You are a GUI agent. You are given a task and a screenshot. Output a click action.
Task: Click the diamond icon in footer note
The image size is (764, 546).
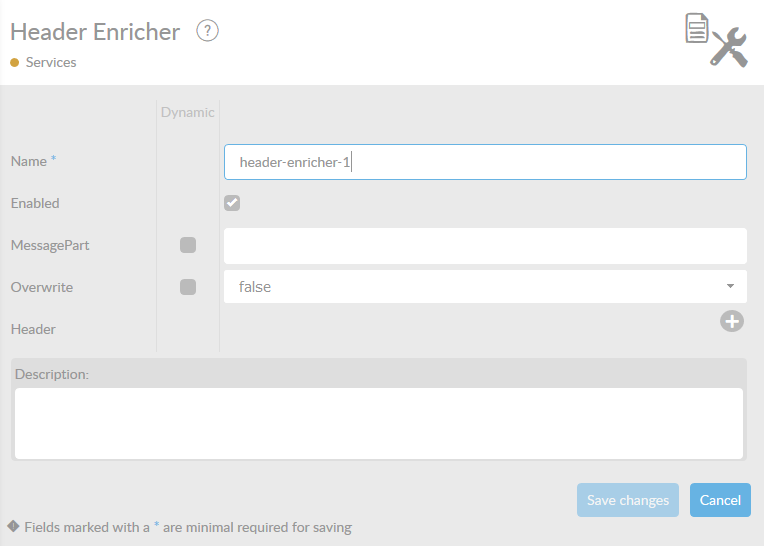13,526
